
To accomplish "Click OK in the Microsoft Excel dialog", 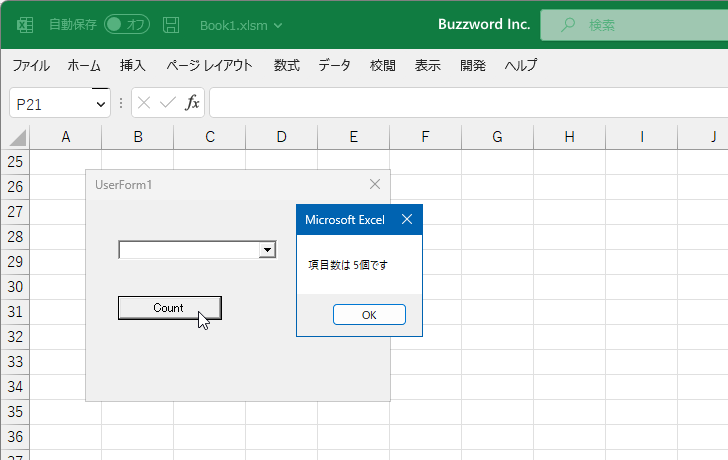I will click(x=369, y=315).
